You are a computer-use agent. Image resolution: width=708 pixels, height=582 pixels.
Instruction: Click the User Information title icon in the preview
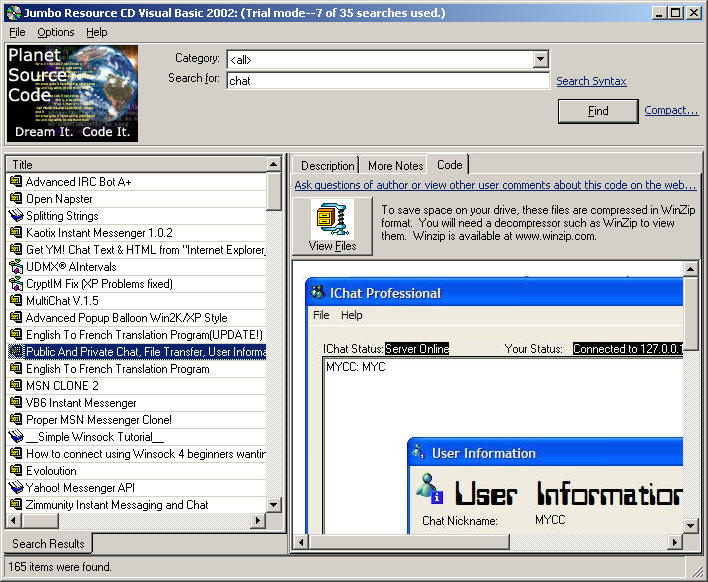419,452
